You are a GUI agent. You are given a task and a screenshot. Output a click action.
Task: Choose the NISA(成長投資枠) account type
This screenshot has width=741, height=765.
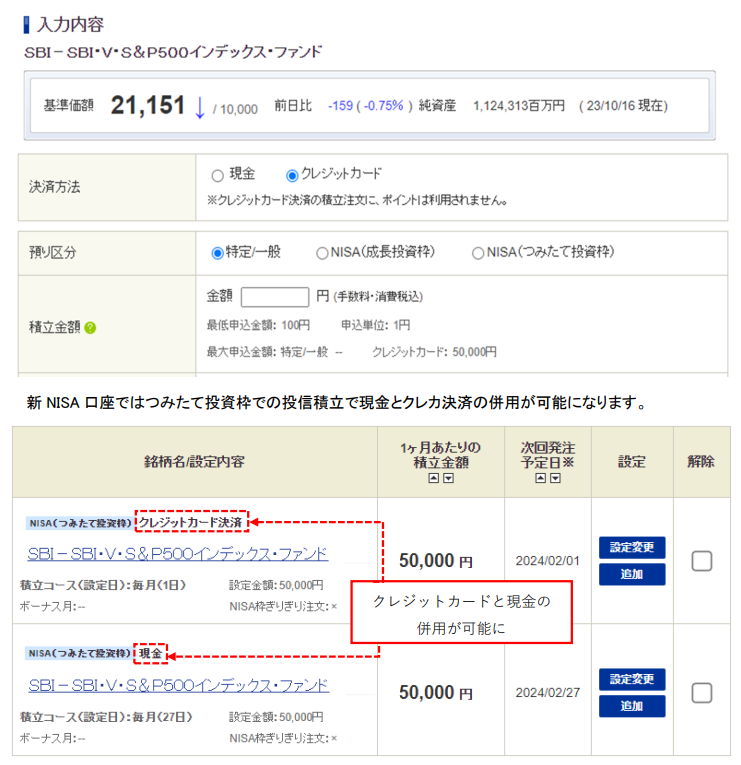point(322,253)
